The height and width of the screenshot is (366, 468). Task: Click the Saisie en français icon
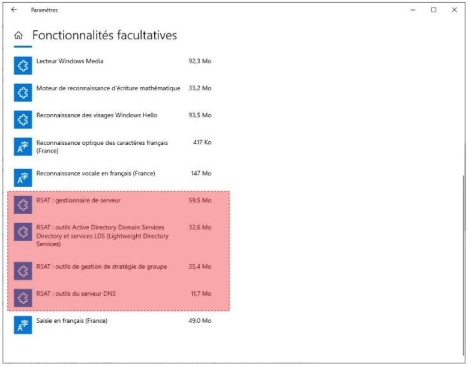point(23,325)
